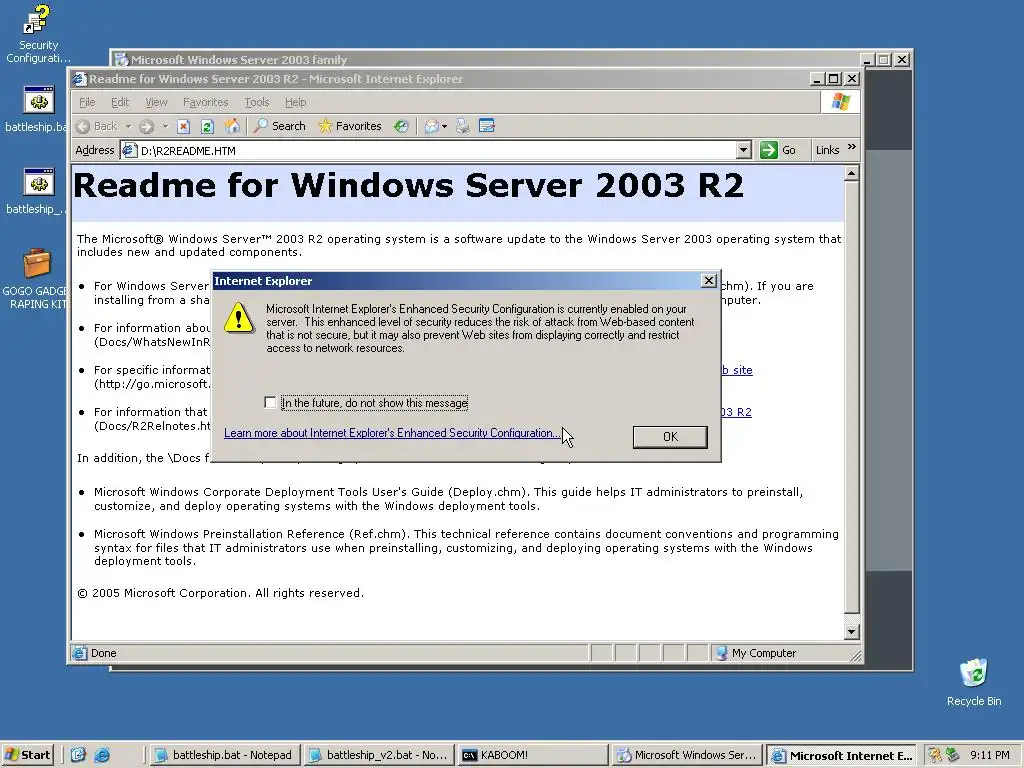
Task: Refresh the page with the green refresh icon
Action: point(208,126)
